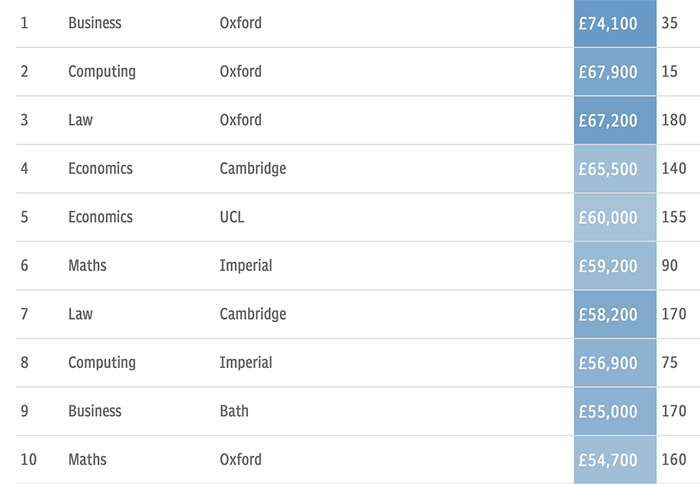Select Computing in row 8
The width and height of the screenshot is (700, 484).
pos(102,363)
